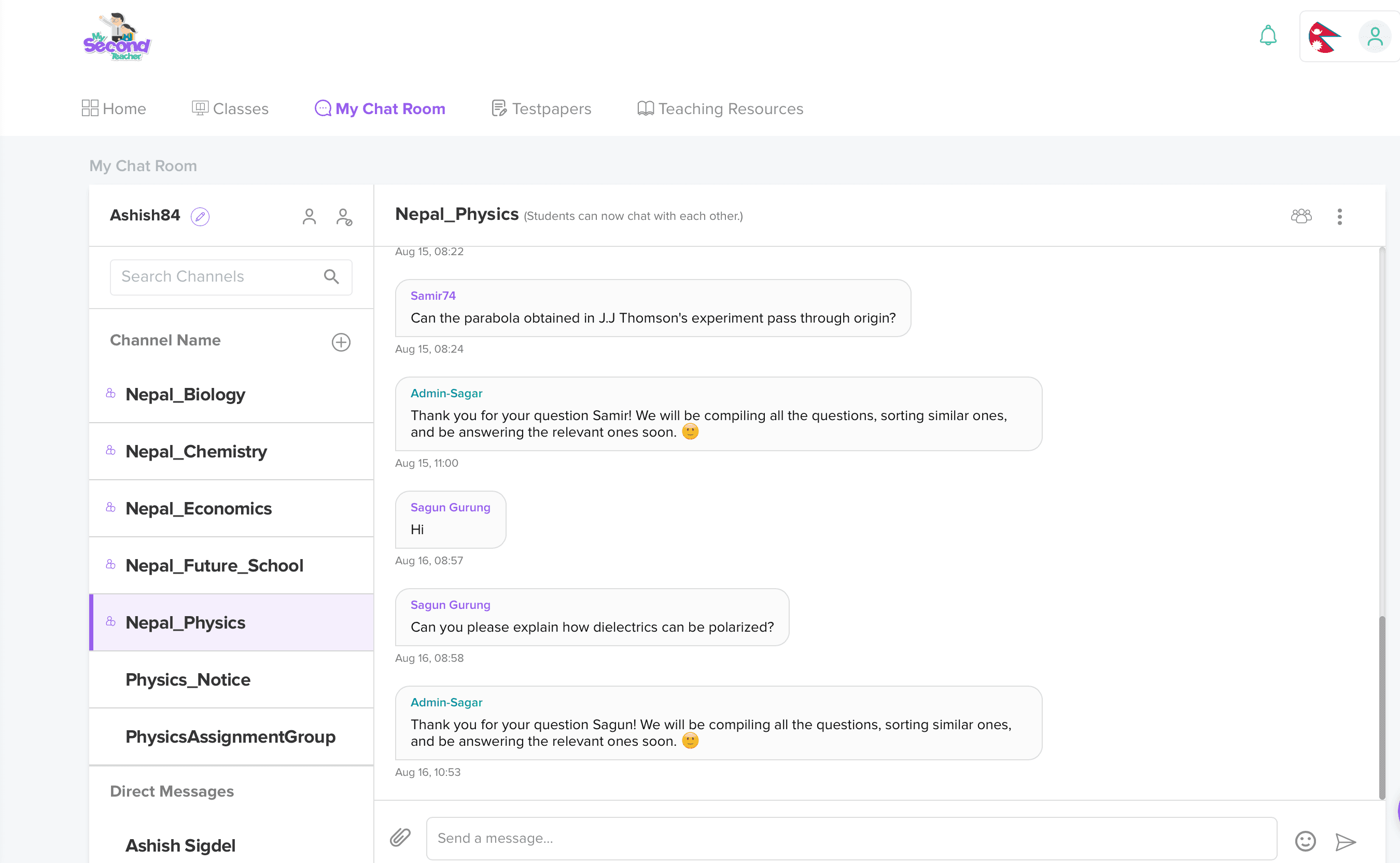The height and width of the screenshot is (863, 1400).
Task: Click the Ashish84 username text
Action: click(x=144, y=216)
